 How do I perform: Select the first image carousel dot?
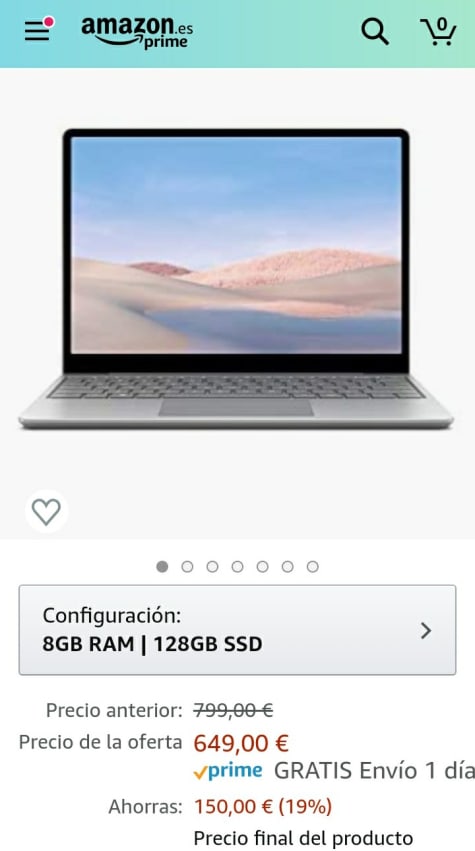(162, 567)
